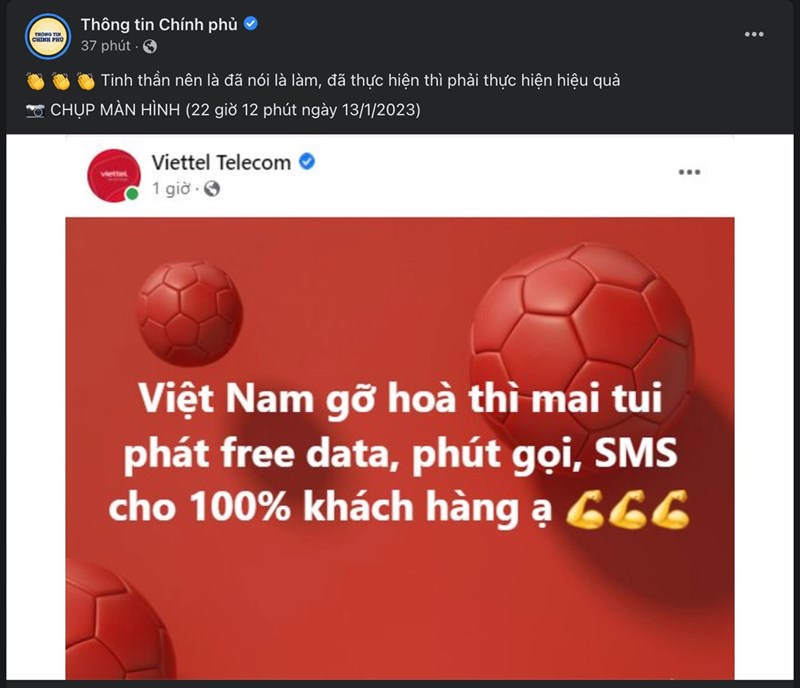Click the Viettel Telecom page name
The width and height of the screenshot is (800, 688).
point(221,162)
